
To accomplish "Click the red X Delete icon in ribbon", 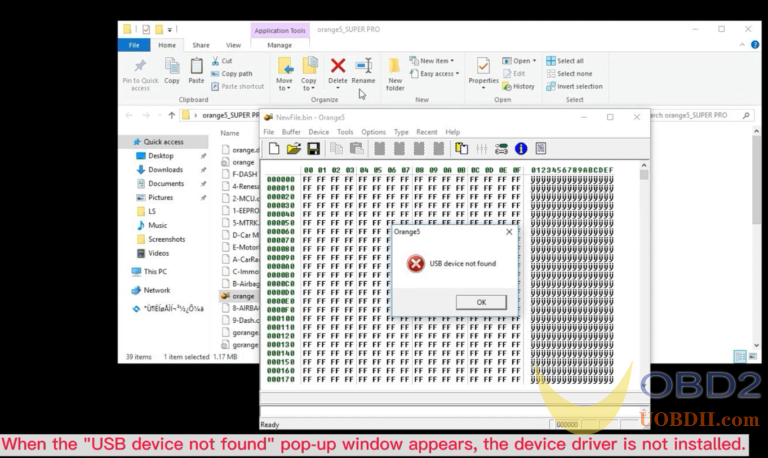I will (338, 70).
